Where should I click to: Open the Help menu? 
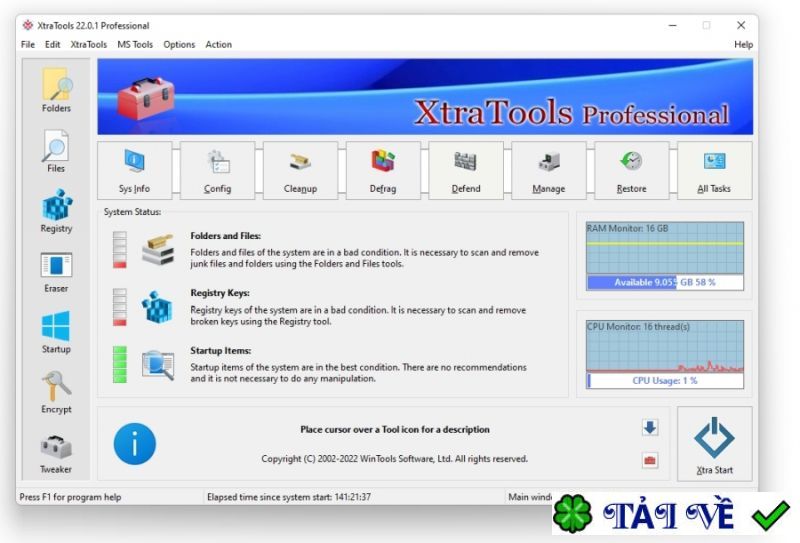[743, 44]
